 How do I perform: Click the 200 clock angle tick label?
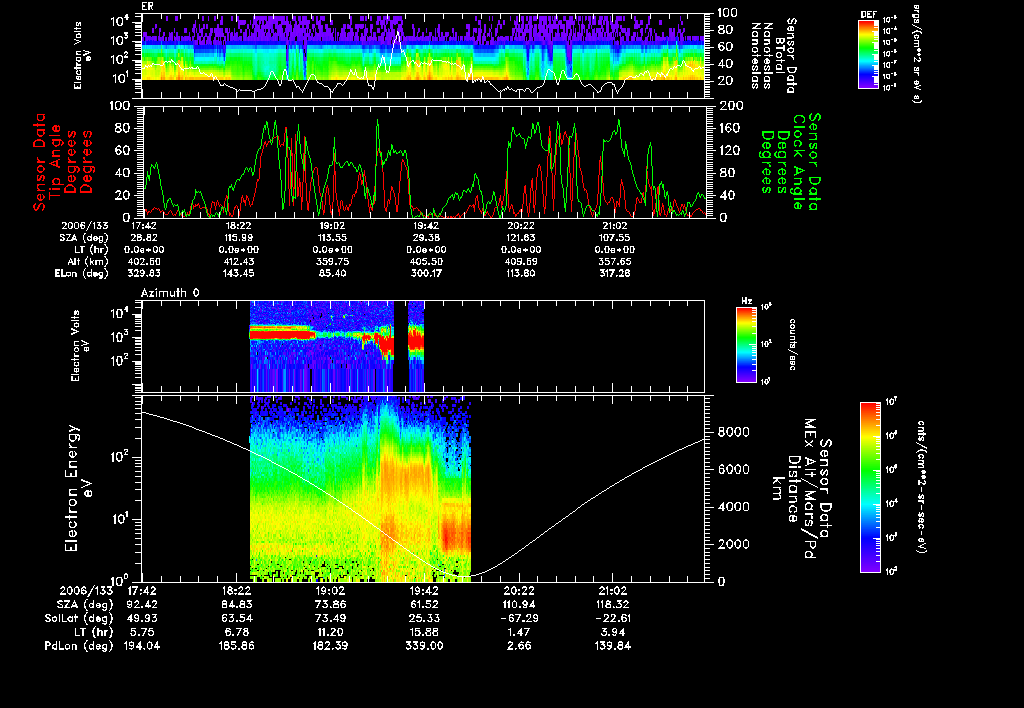tap(730, 106)
